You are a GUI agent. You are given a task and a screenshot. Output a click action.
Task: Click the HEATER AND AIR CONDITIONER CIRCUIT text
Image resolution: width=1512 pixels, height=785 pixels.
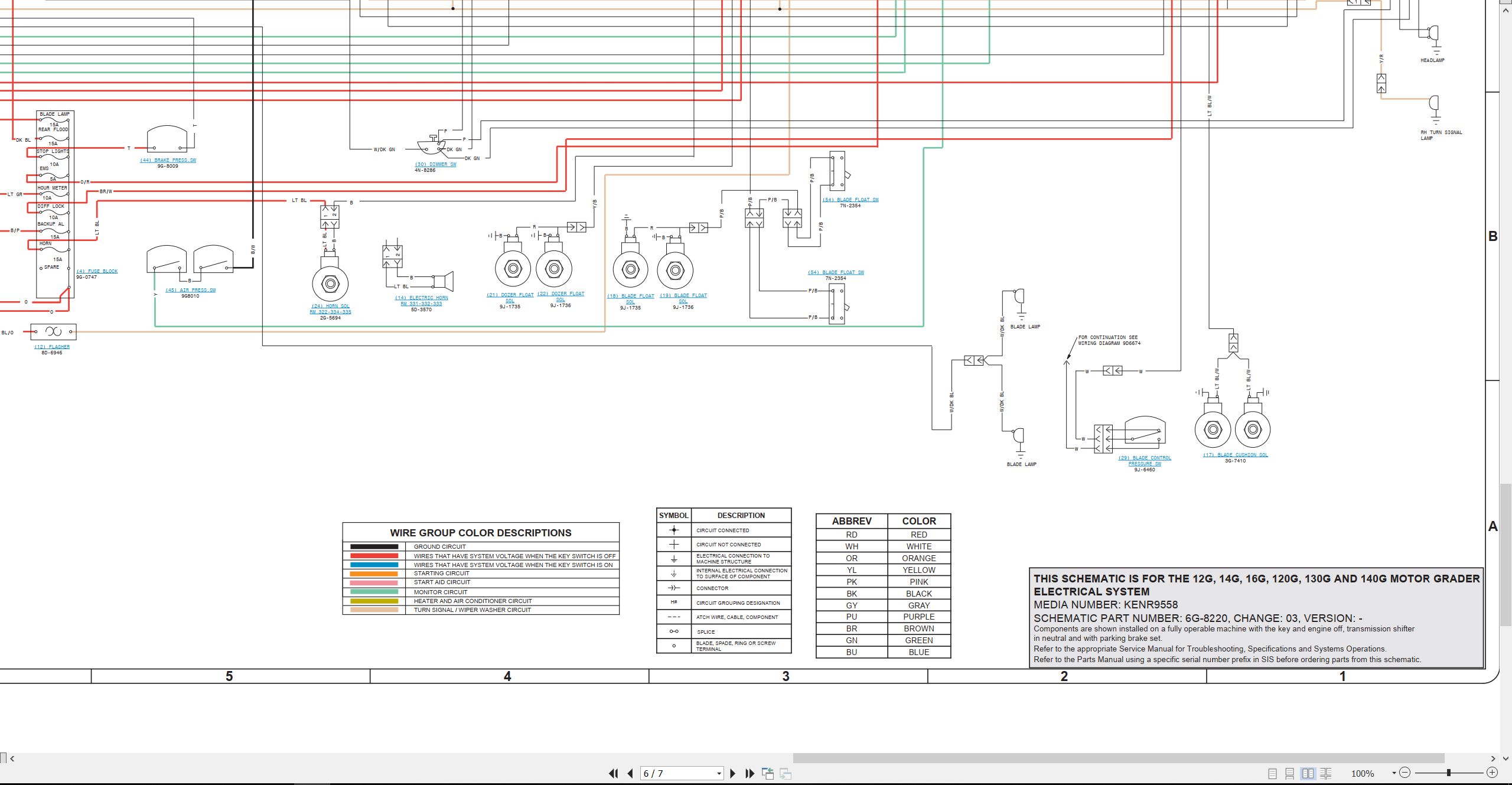coord(472,601)
